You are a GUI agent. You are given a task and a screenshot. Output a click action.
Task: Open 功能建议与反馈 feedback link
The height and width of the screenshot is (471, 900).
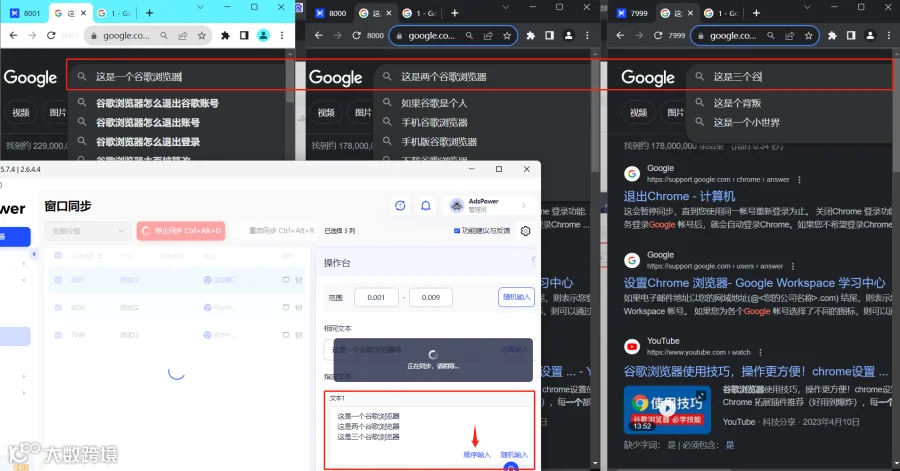coord(482,231)
